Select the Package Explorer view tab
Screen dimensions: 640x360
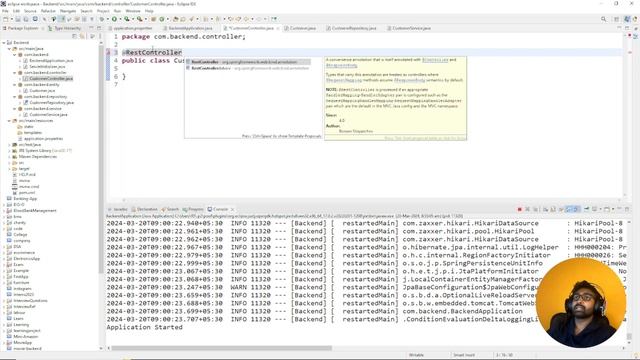20,28
